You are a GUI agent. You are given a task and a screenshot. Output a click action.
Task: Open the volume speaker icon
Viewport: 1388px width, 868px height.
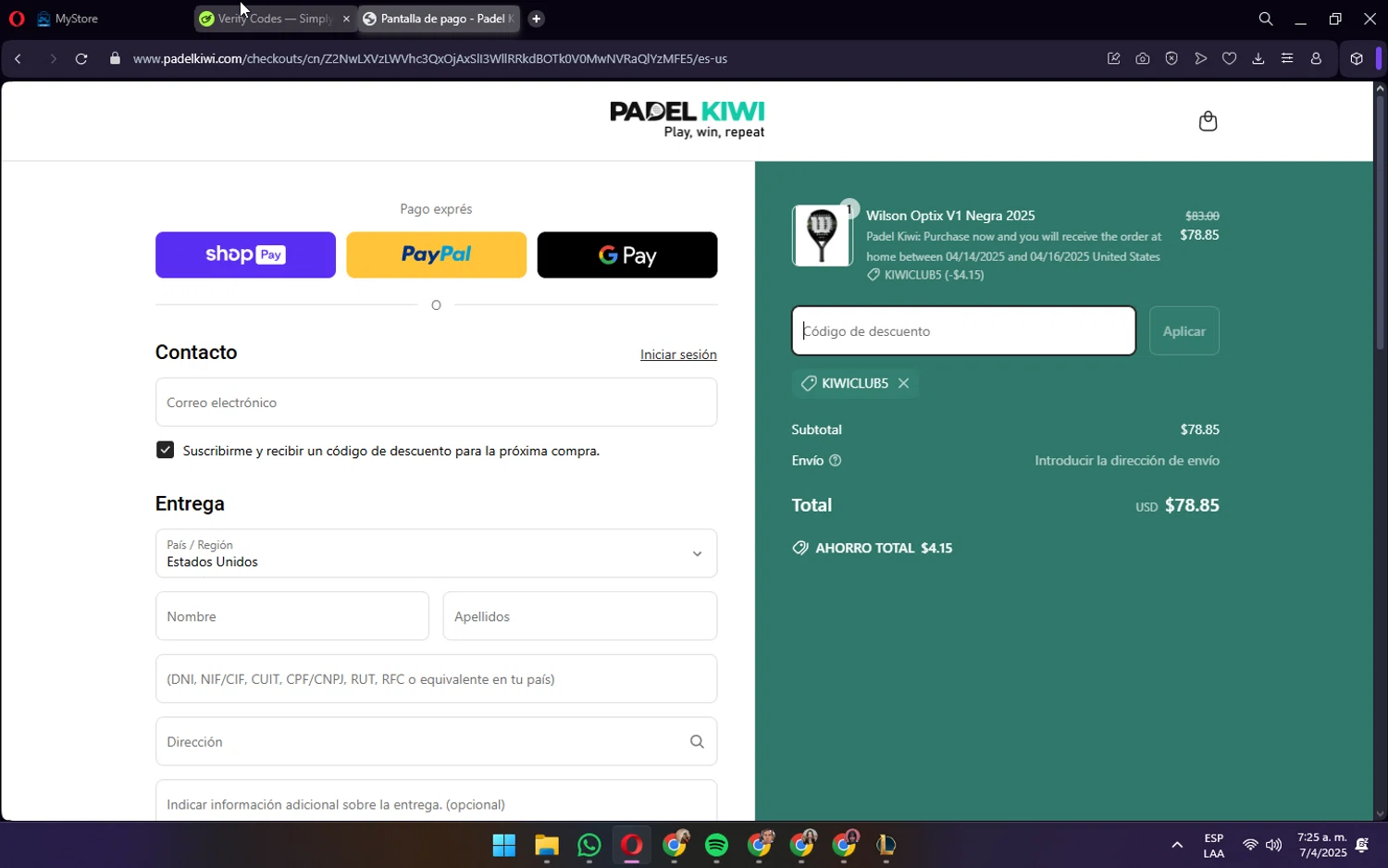click(1274, 845)
